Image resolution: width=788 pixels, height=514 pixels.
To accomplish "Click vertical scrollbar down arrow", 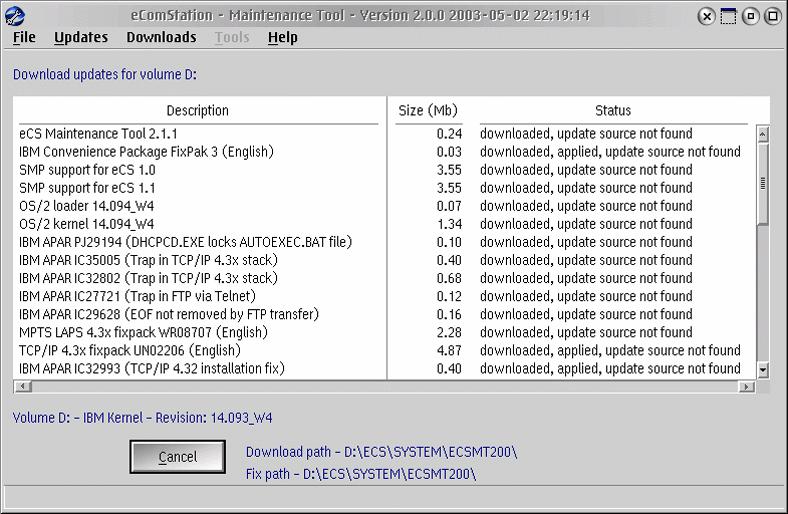I will pos(763,370).
